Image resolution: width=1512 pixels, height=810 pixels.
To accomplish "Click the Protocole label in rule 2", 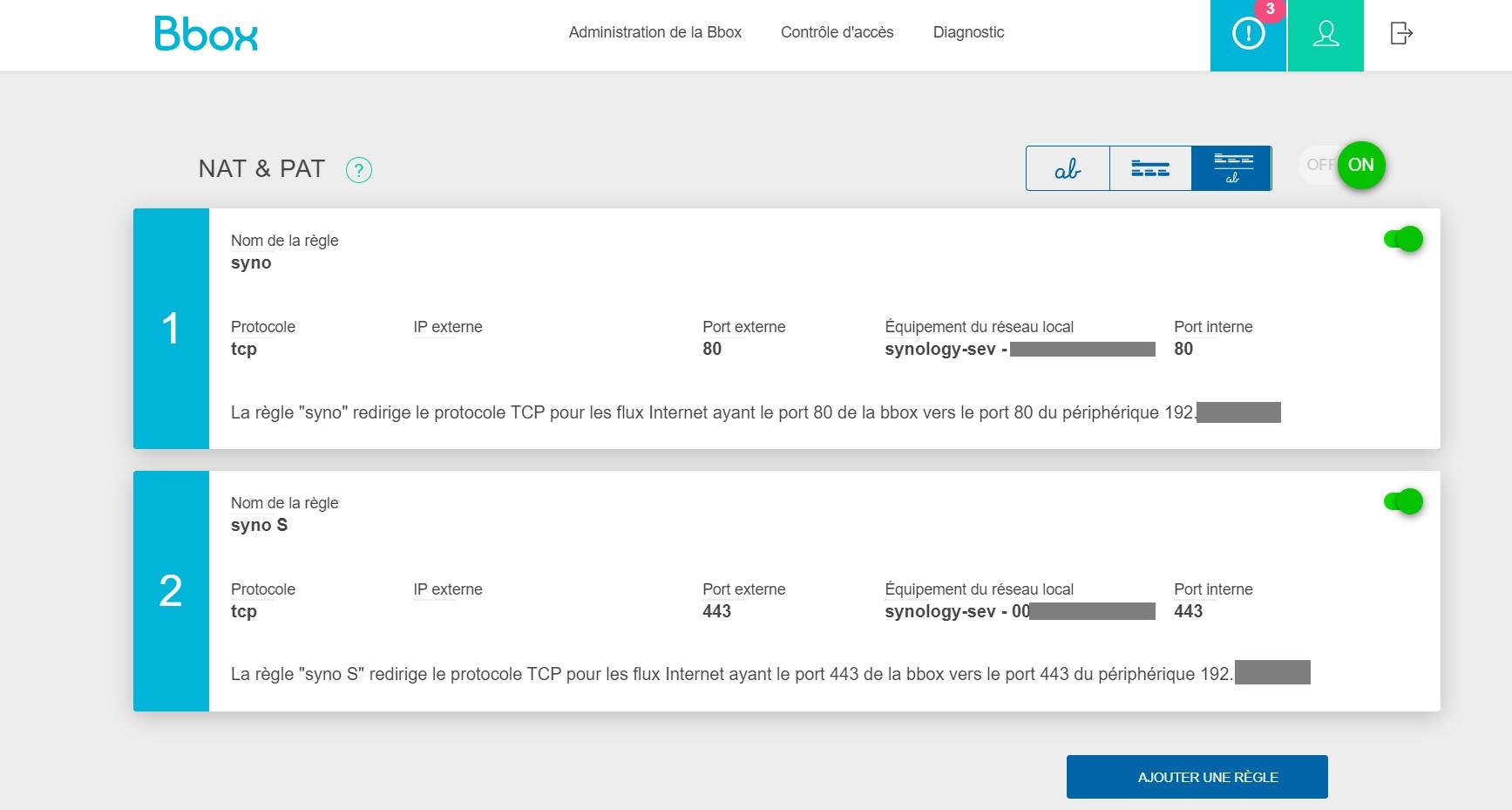I will point(263,589).
